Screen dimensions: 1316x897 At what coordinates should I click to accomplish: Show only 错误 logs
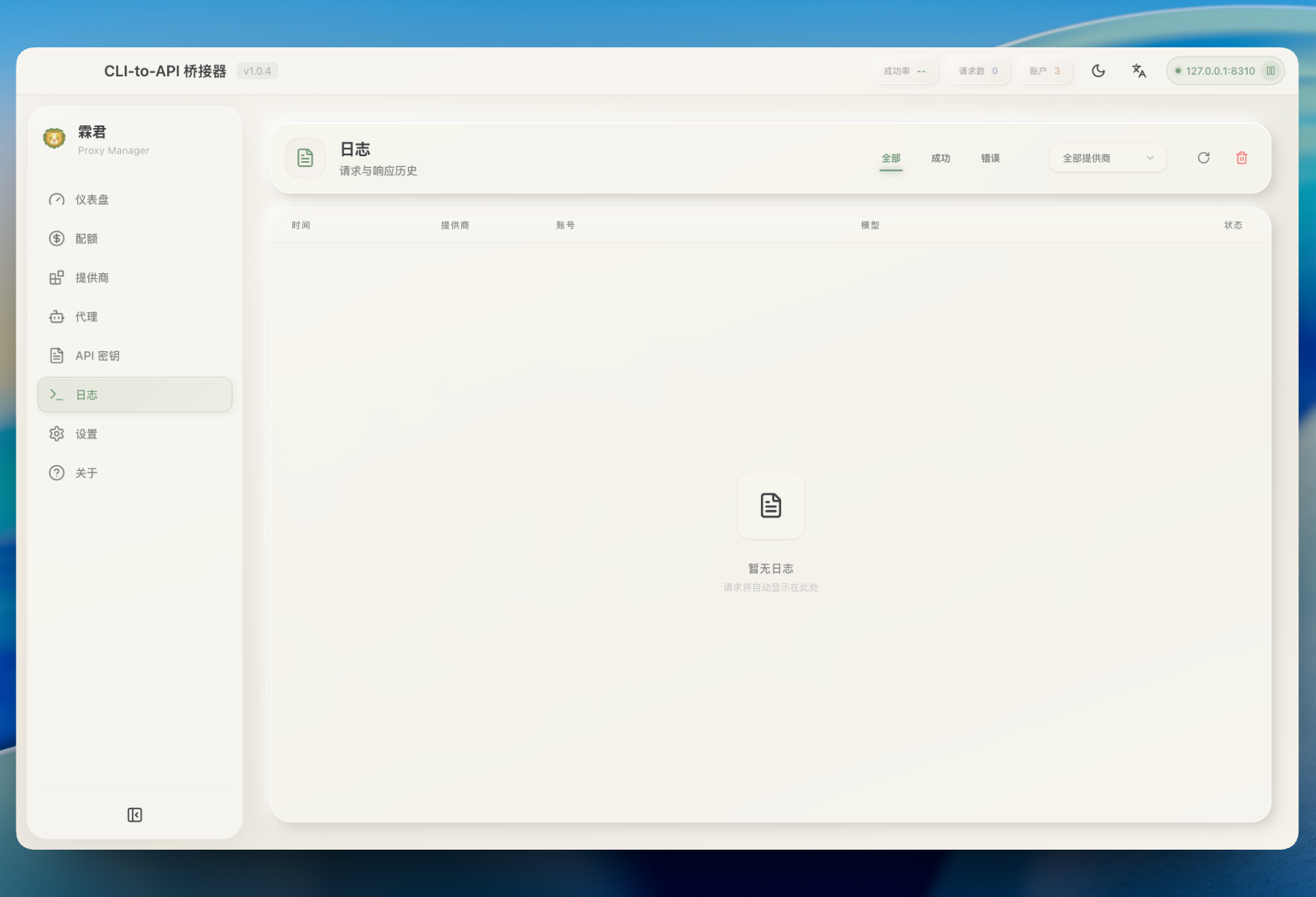(x=990, y=158)
